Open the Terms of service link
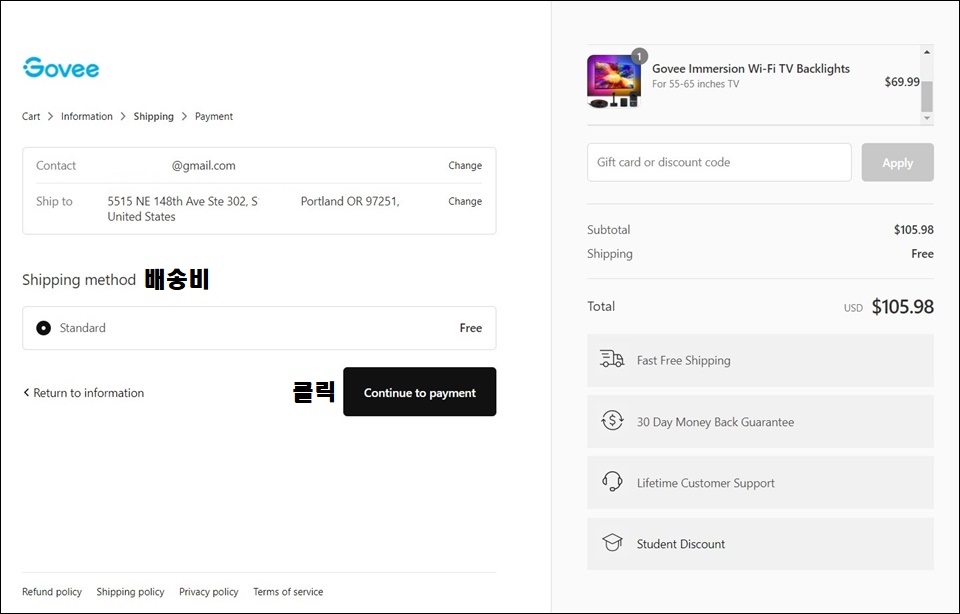Image resolution: width=960 pixels, height=614 pixels. click(x=288, y=592)
